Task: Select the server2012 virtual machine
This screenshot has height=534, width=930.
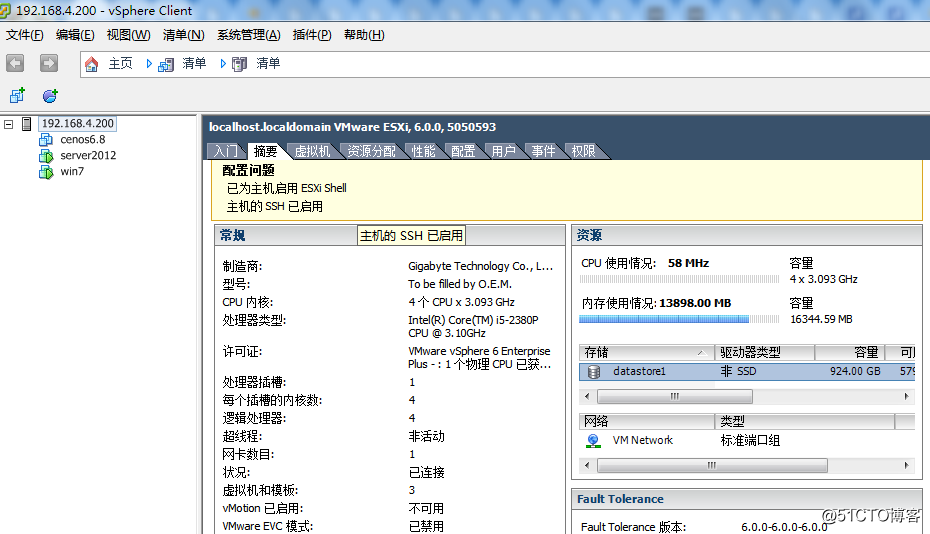Action: click(x=87, y=156)
